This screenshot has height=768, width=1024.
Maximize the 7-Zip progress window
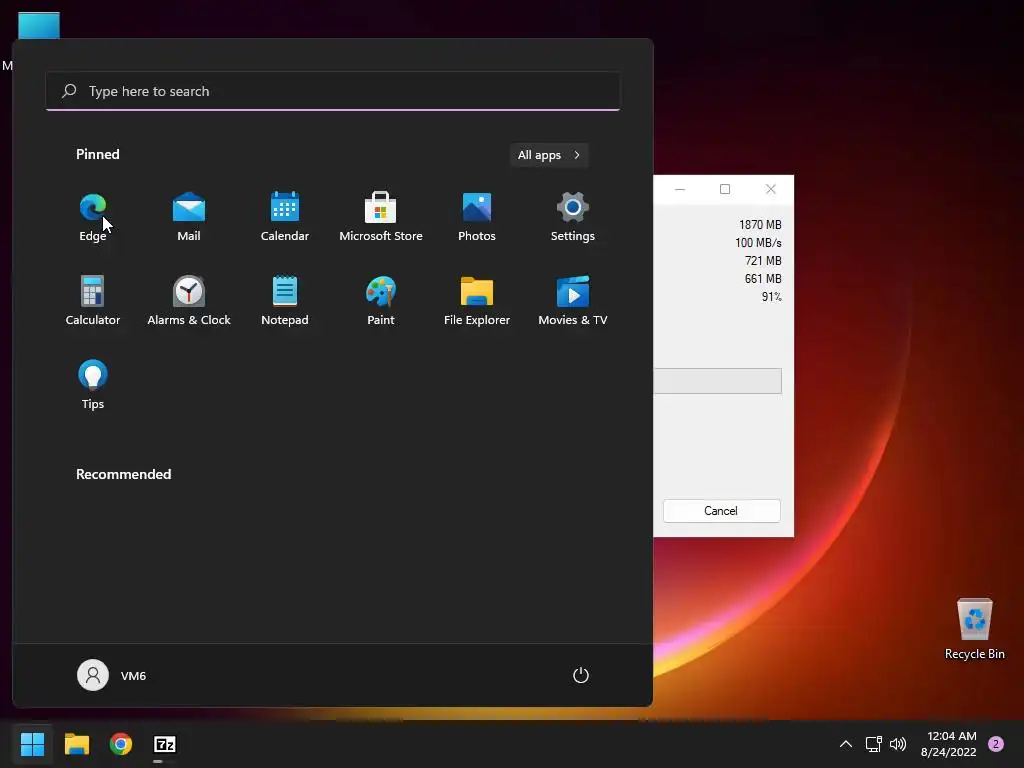725,189
